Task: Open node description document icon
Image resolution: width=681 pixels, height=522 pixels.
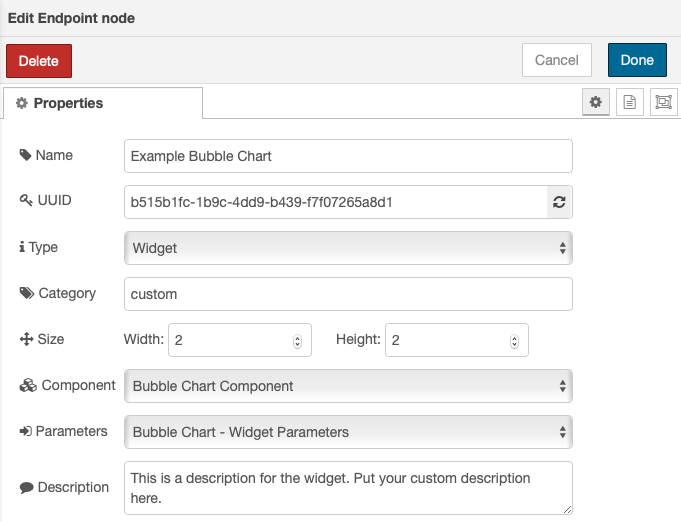Action: click(629, 102)
